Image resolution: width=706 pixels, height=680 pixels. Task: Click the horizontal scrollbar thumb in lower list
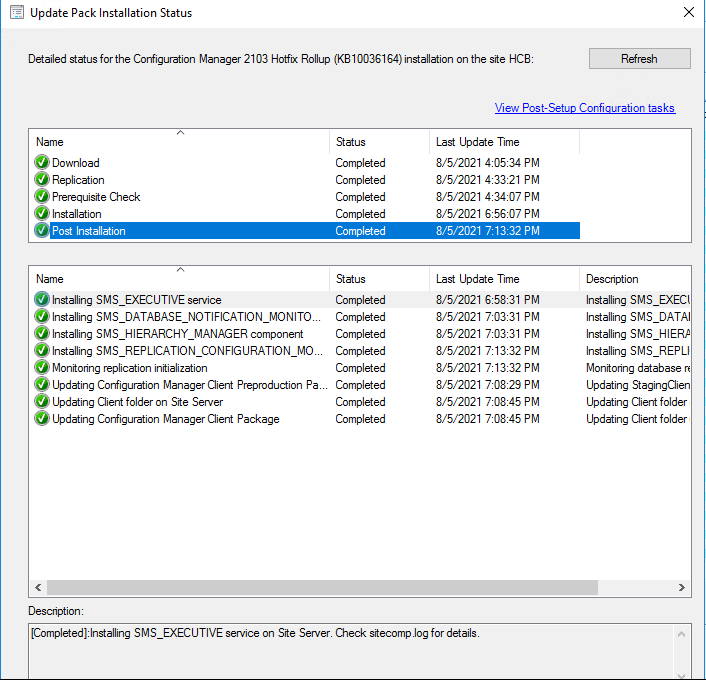(322, 587)
